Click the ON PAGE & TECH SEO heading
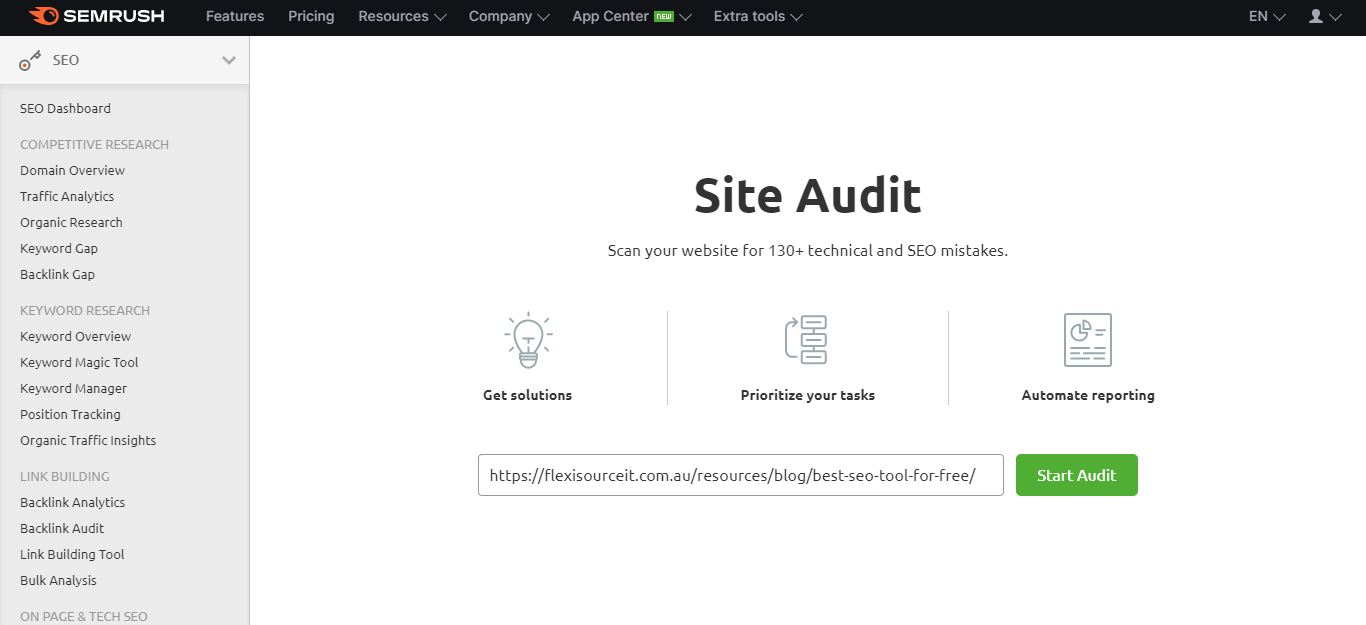 pos(83,616)
